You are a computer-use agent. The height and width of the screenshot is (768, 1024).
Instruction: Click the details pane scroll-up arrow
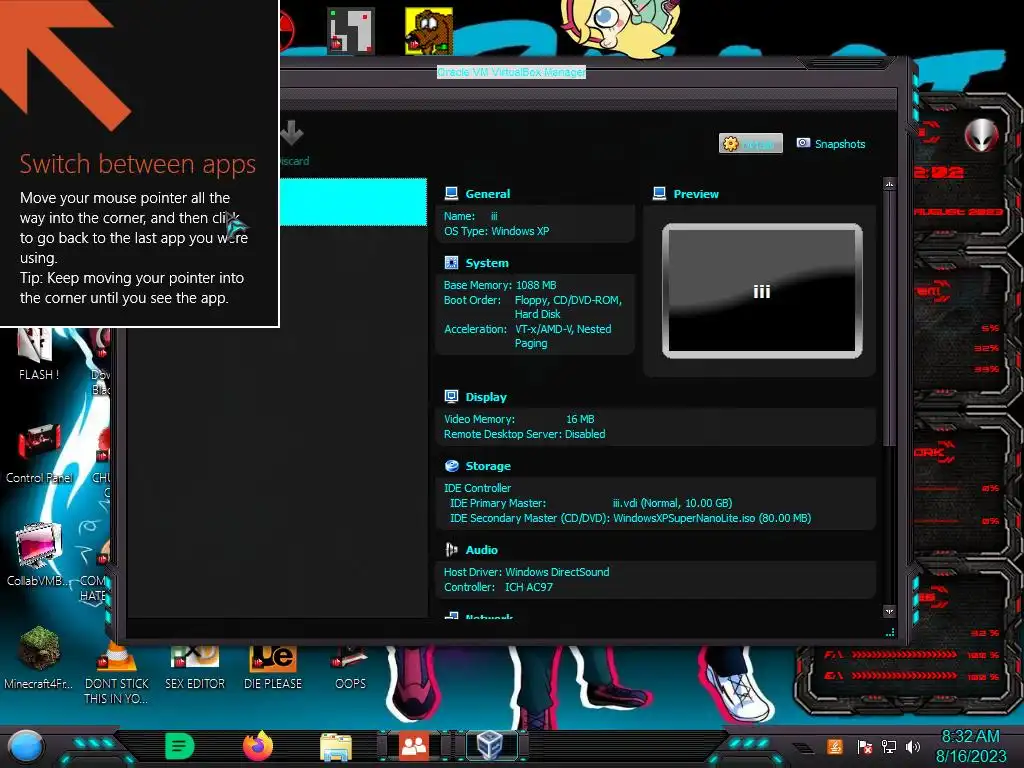pos(889,184)
